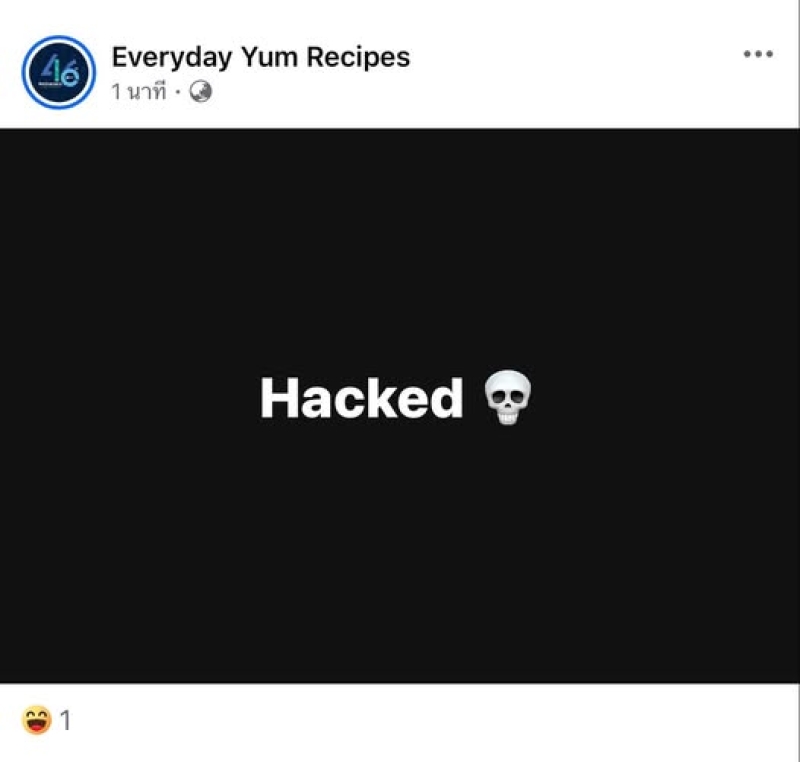Open the page name Everyday Yum Recipes
800x762 pixels.
click(x=261, y=57)
